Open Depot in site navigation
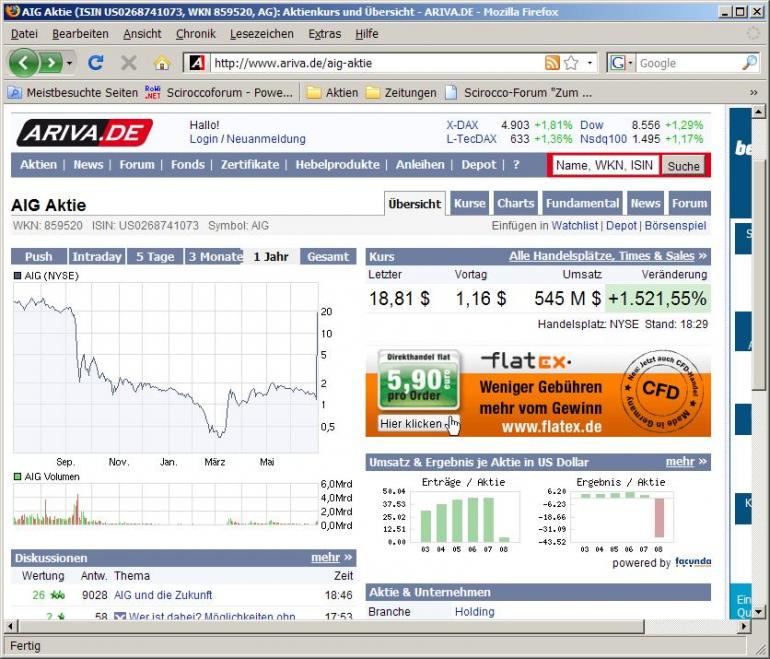 [x=478, y=165]
